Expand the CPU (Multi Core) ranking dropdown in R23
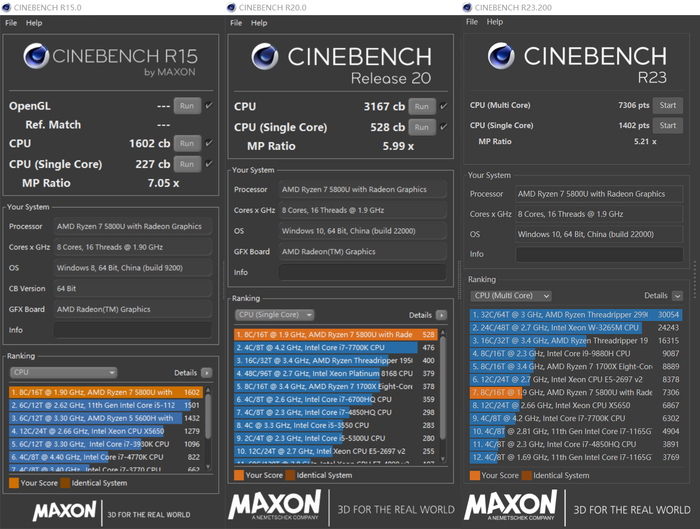The height and width of the screenshot is (529, 700). [x=511, y=296]
